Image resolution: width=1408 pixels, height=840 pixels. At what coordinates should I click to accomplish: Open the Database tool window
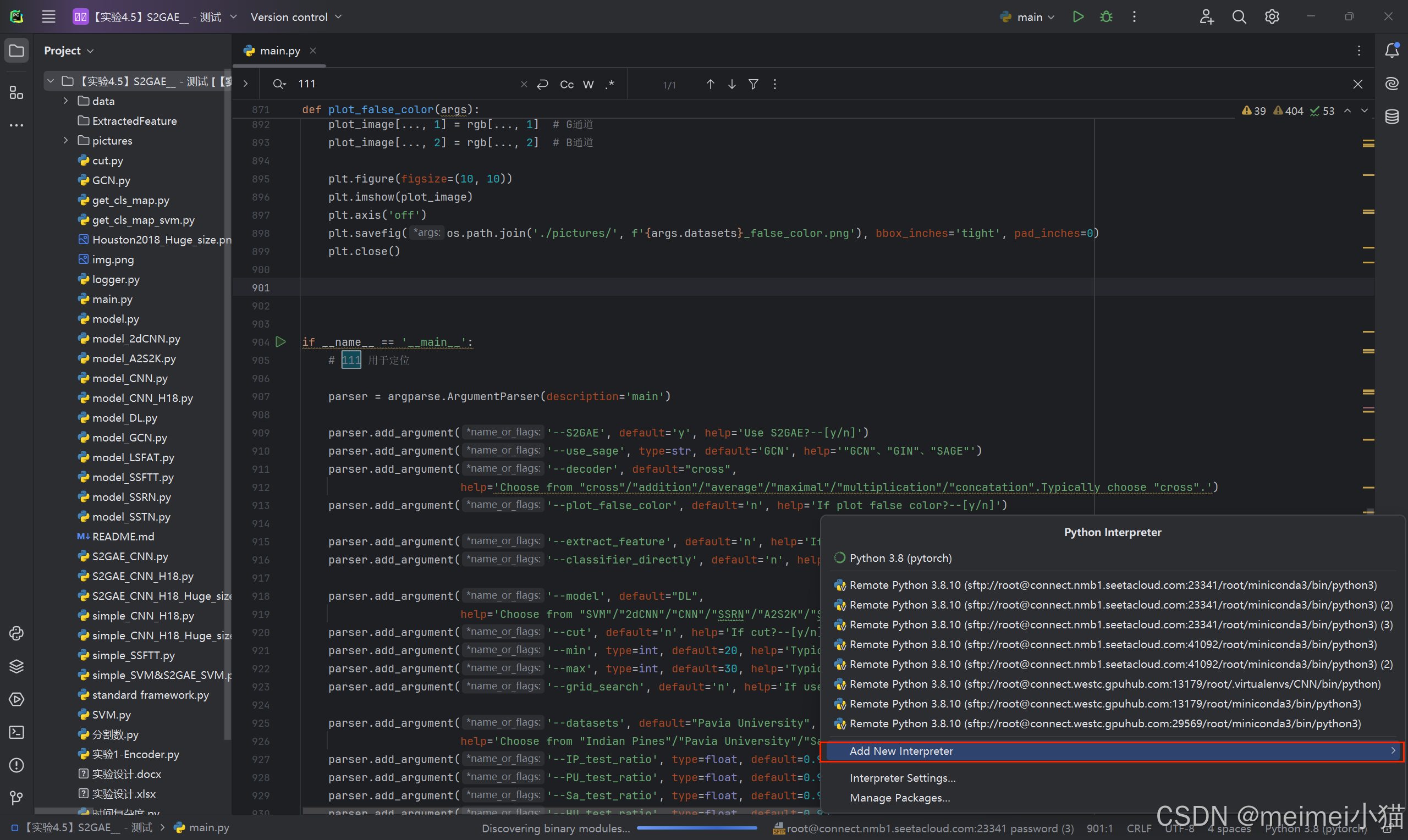click(x=1391, y=117)
